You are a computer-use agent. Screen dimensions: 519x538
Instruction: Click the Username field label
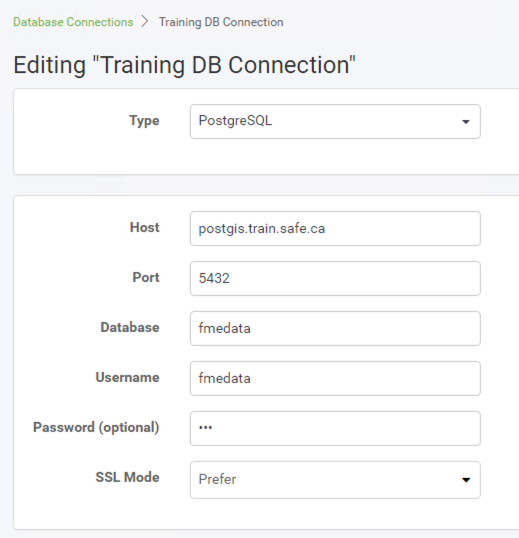(x=127, y=377)
